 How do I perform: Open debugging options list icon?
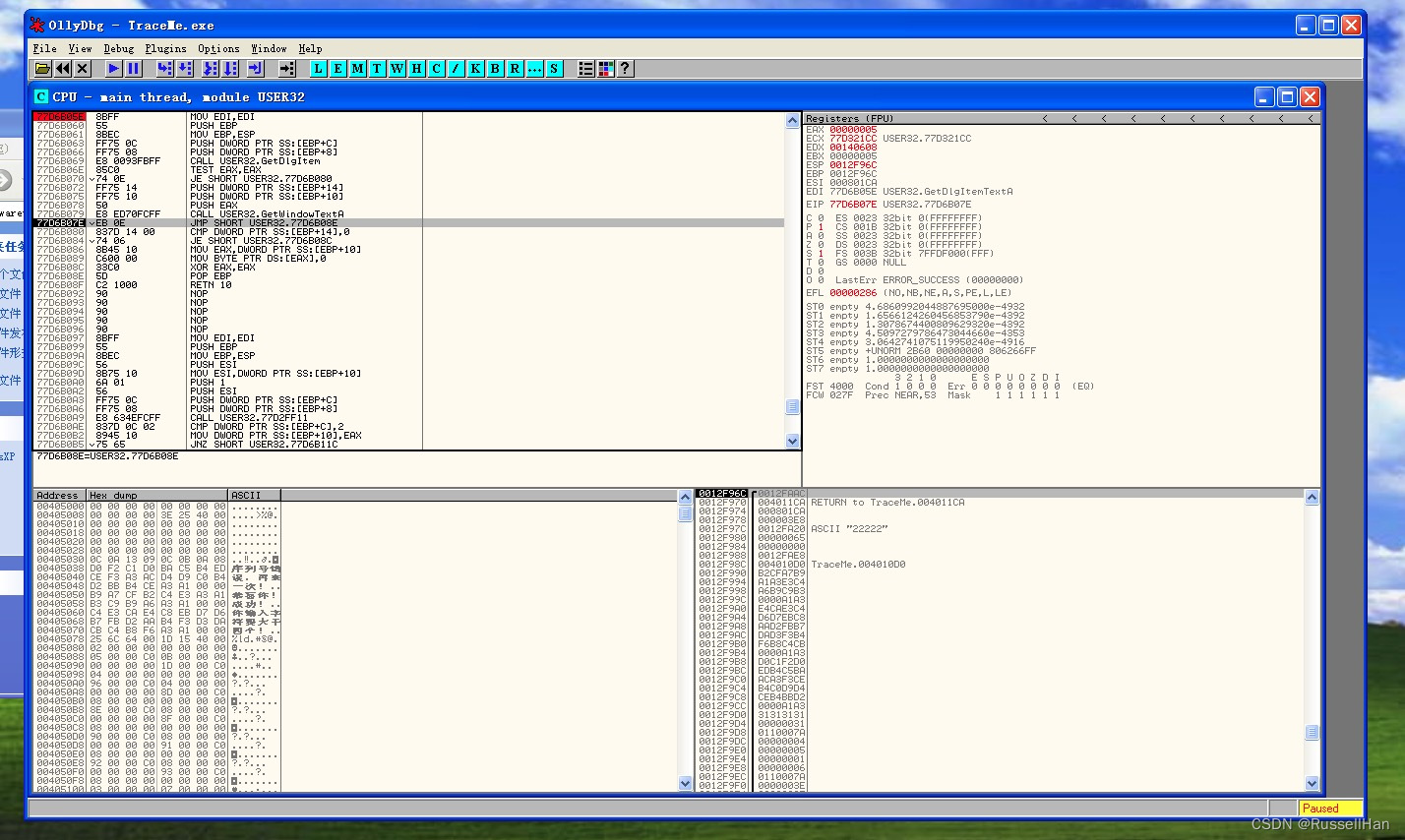click(585, 69)
